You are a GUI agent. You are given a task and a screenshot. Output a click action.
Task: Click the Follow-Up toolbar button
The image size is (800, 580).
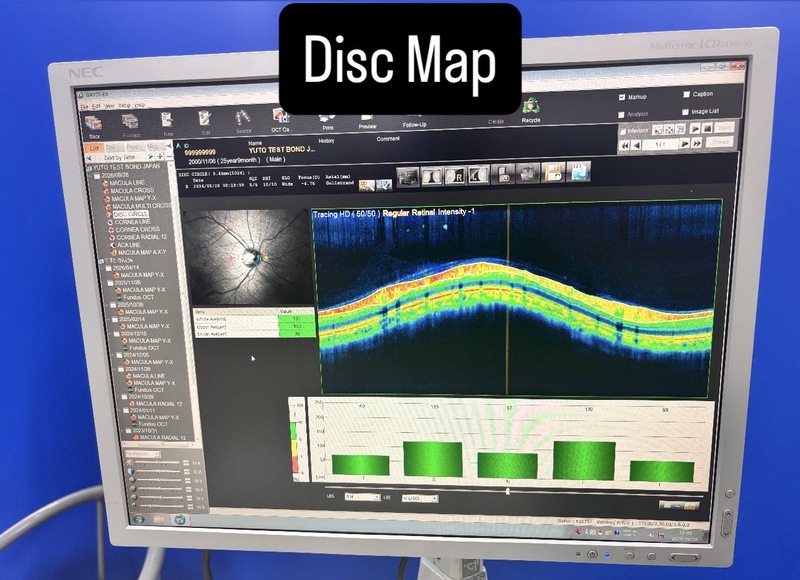[414, 120]
